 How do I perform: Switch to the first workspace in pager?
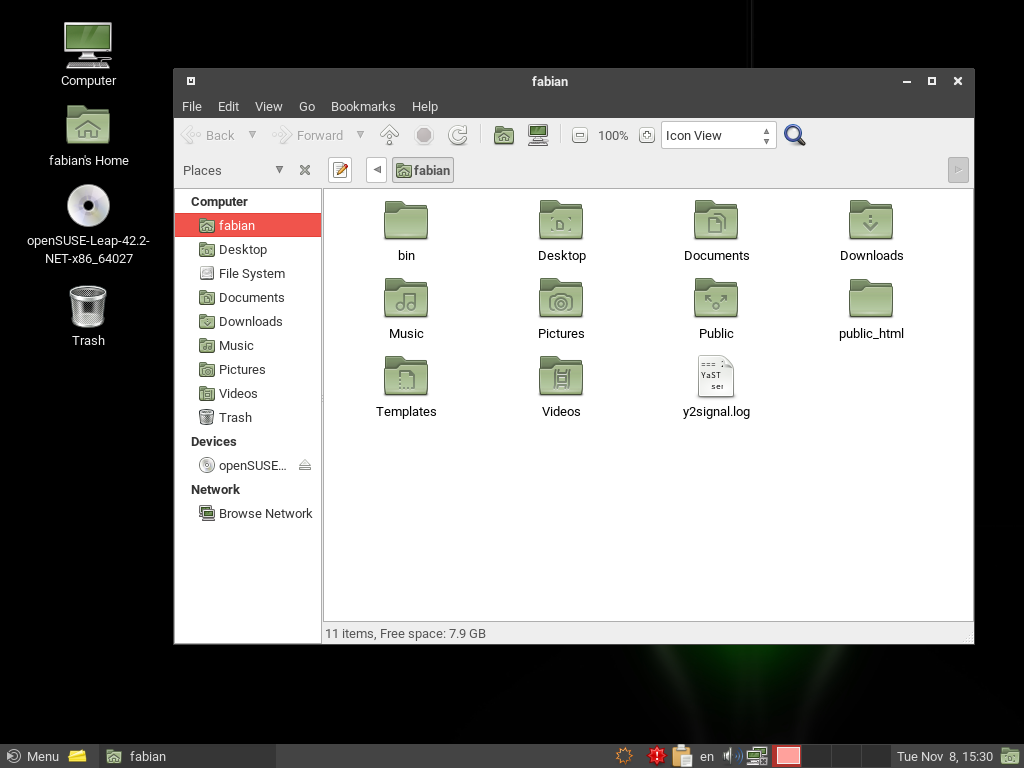click(x=788, y=756)
